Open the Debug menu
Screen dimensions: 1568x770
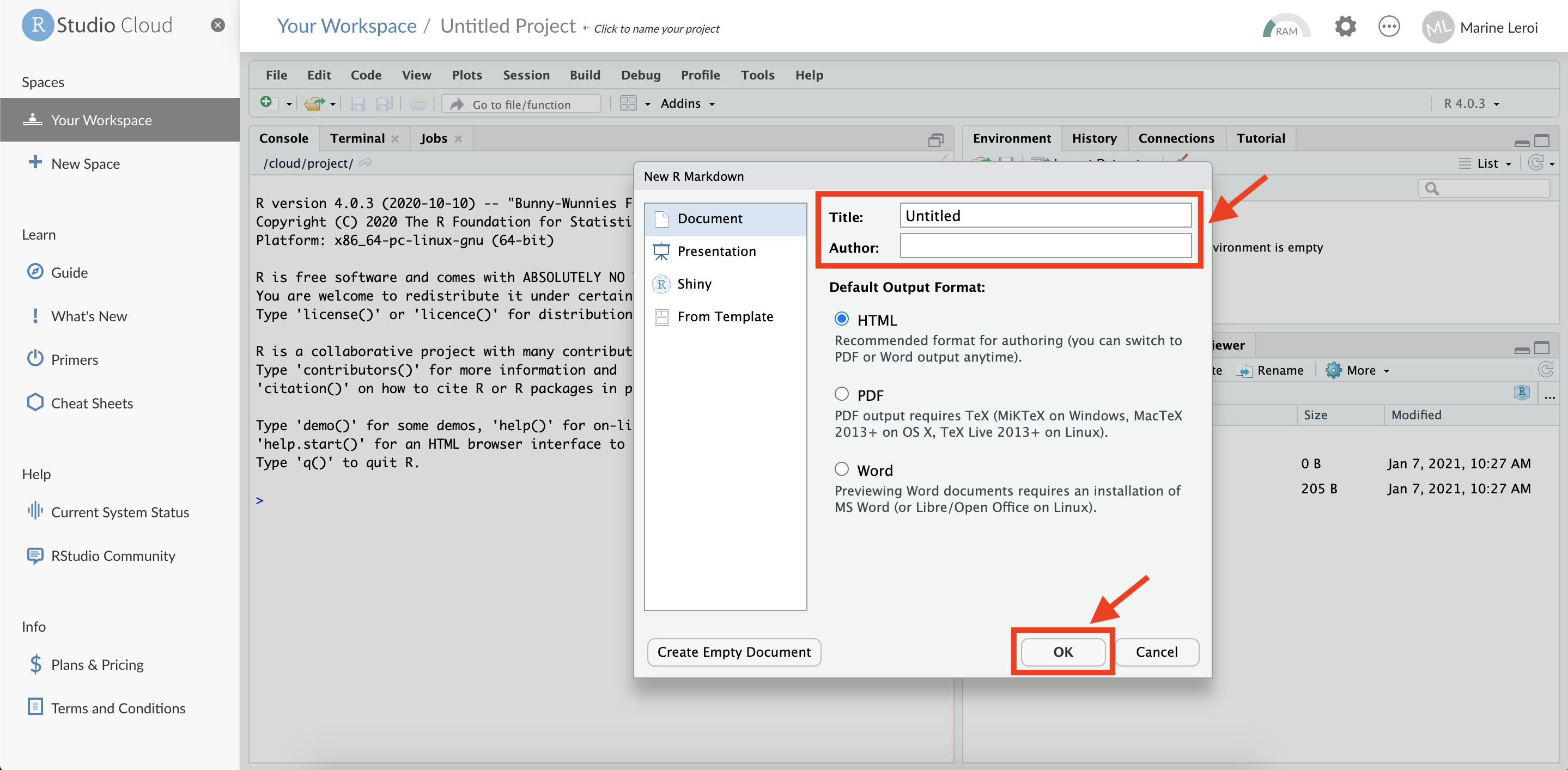[640, 75]
